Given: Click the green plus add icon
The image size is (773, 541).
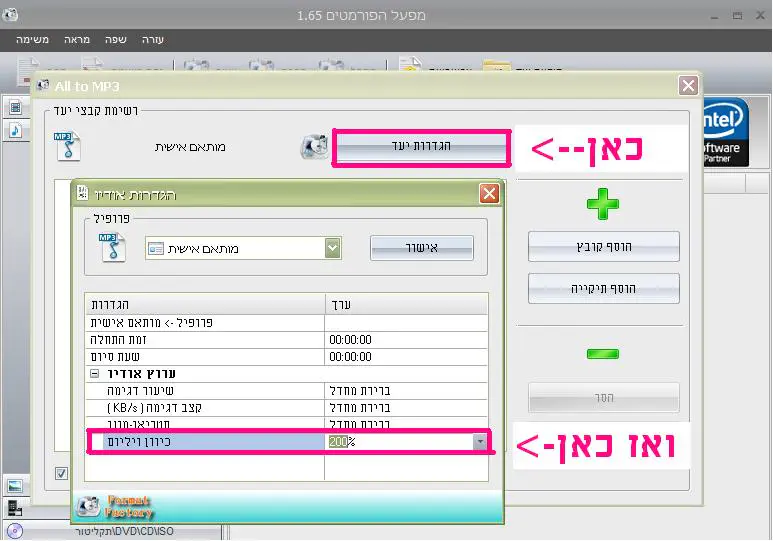Looking at the screenshot, I should coord(602,204).
